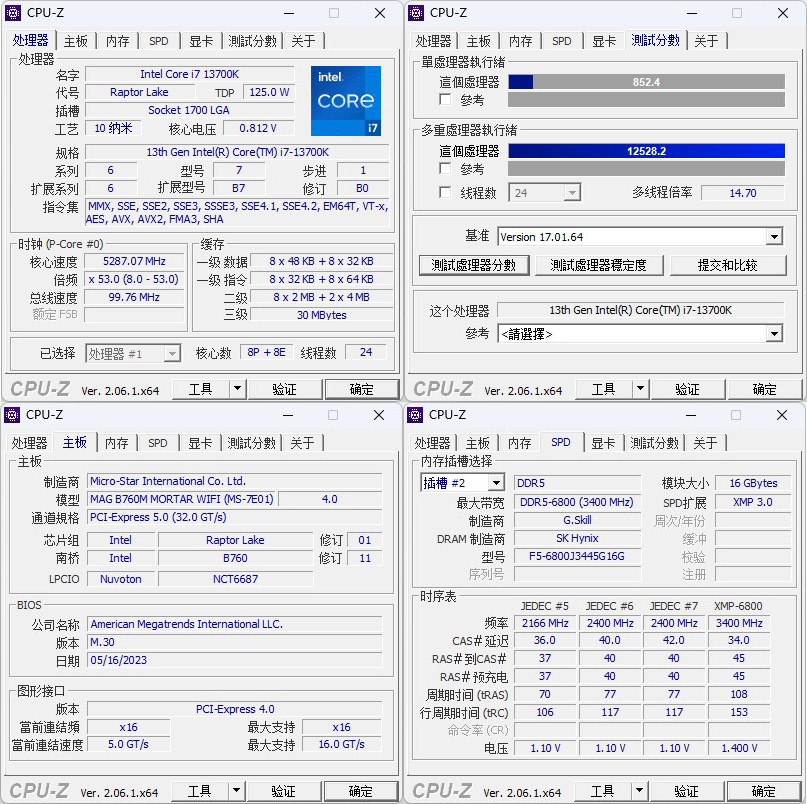Click core count 8P + 8E field
The image size is (807, 804).
pyautogui.click(x=266, y=352)
